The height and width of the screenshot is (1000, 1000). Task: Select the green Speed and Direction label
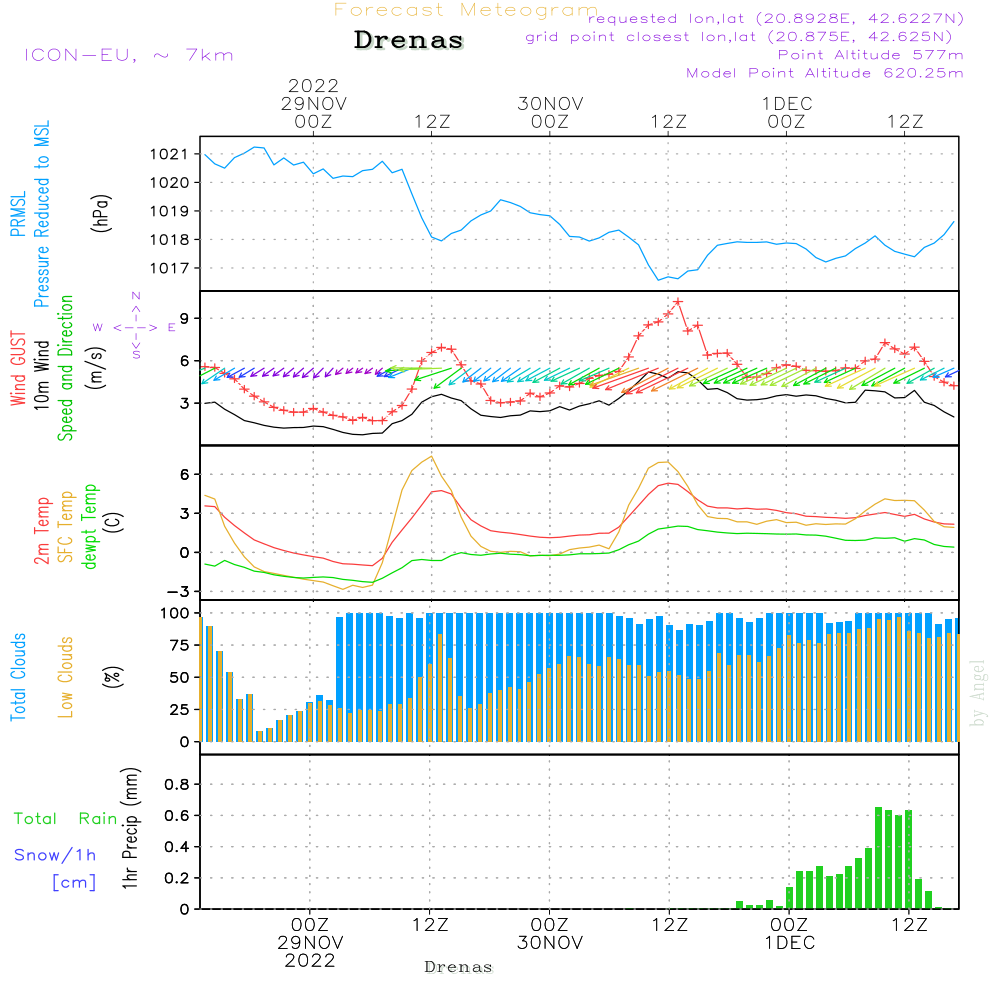click(66, 367)
